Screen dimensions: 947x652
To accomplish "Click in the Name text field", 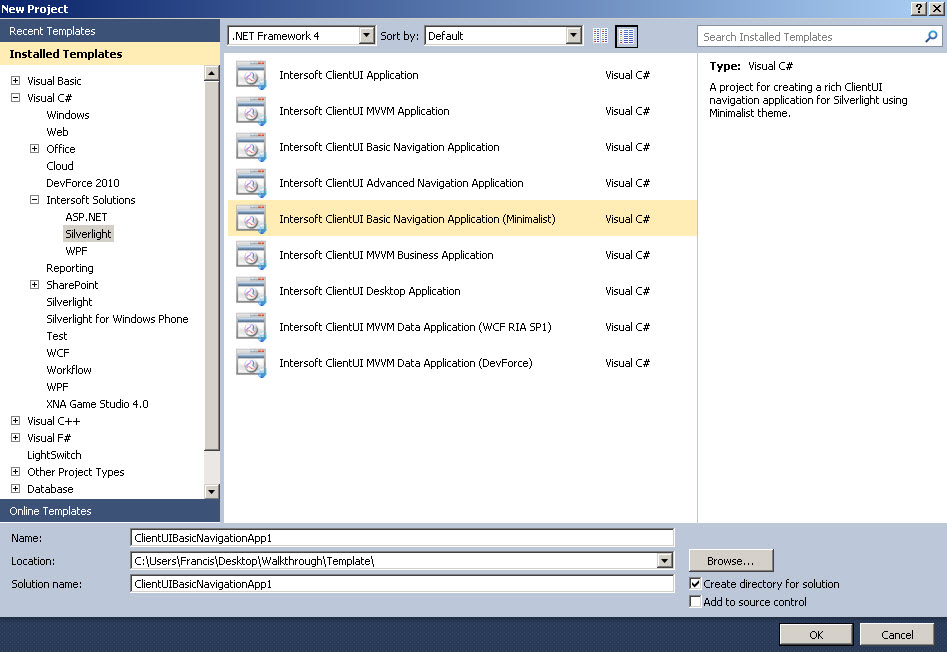I will 402,538.
